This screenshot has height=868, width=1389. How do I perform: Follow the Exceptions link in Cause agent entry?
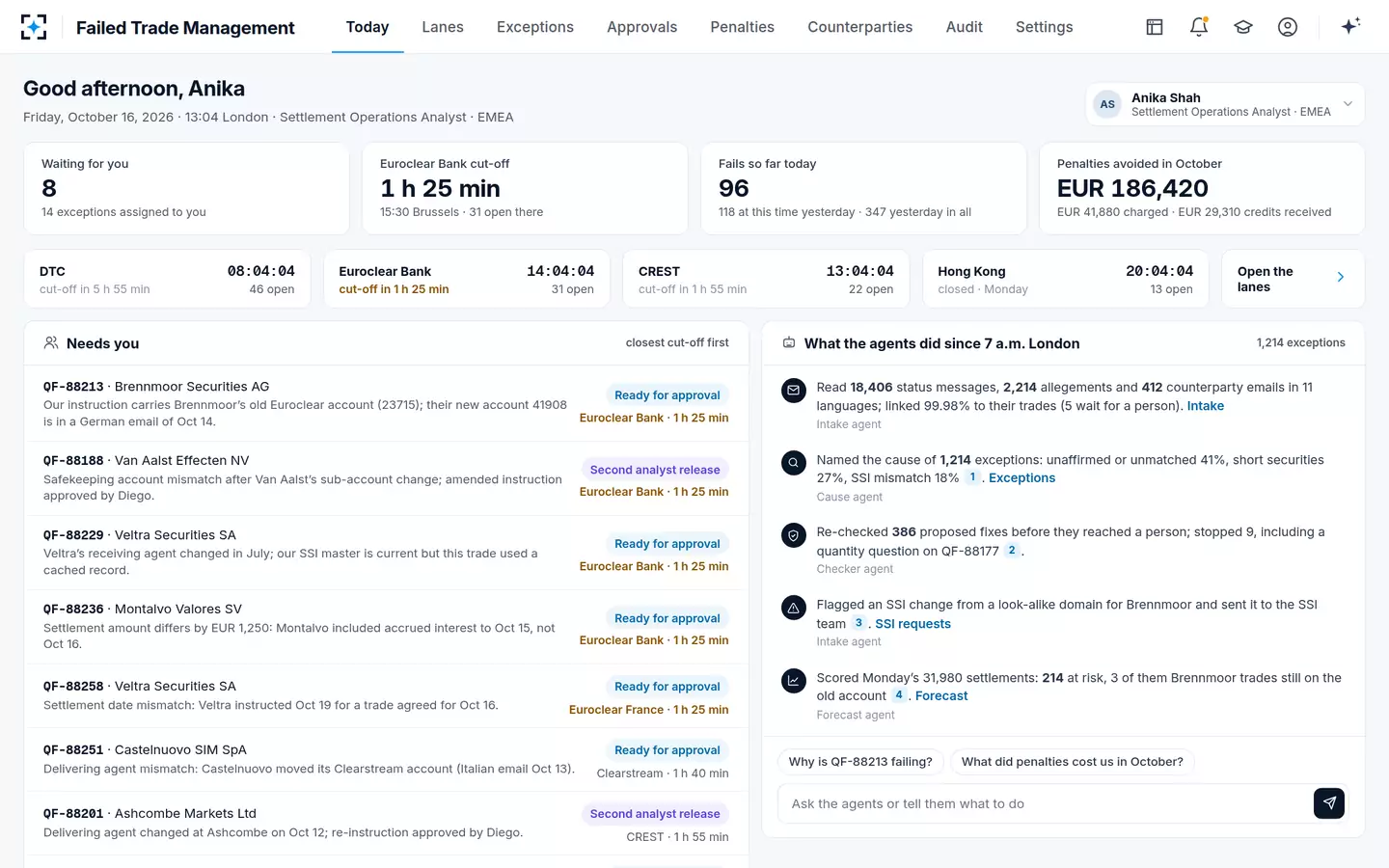click(1021, 478)
